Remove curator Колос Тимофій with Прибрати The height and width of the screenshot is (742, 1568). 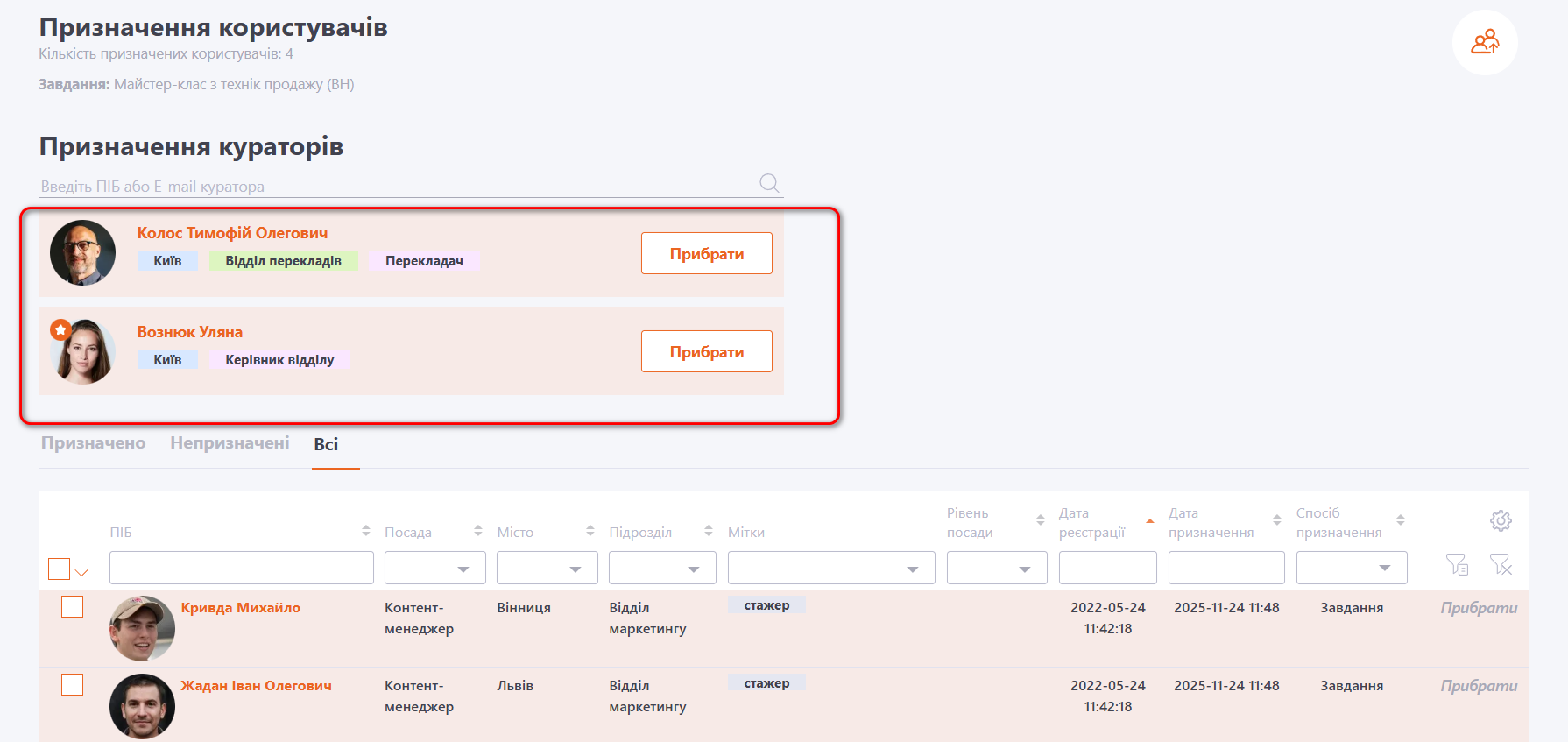[x=706, y=253]
